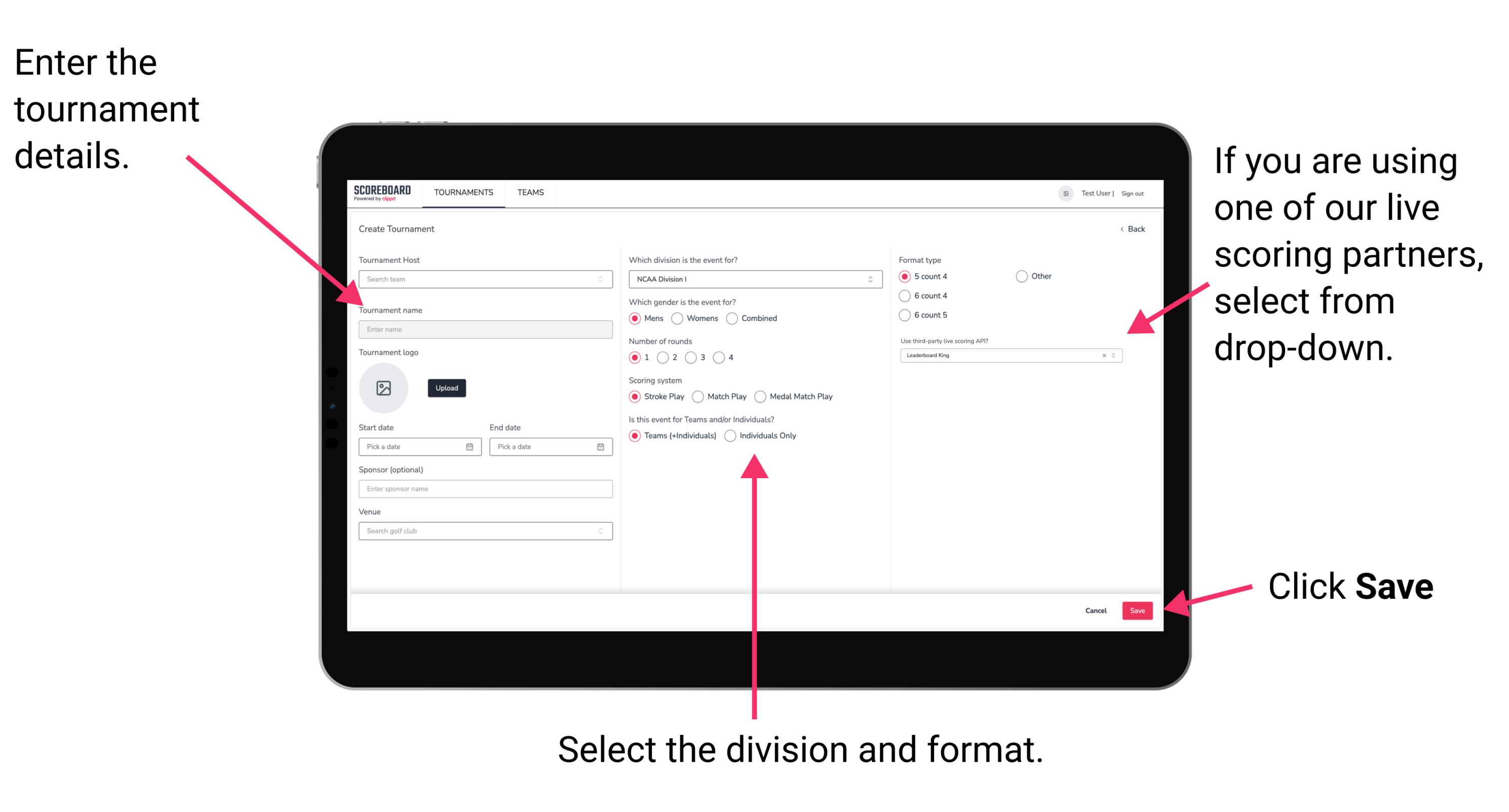Click the Upload tournament logo button
The height and width of the screenshot is (812, 1509).
pos(446,388)
